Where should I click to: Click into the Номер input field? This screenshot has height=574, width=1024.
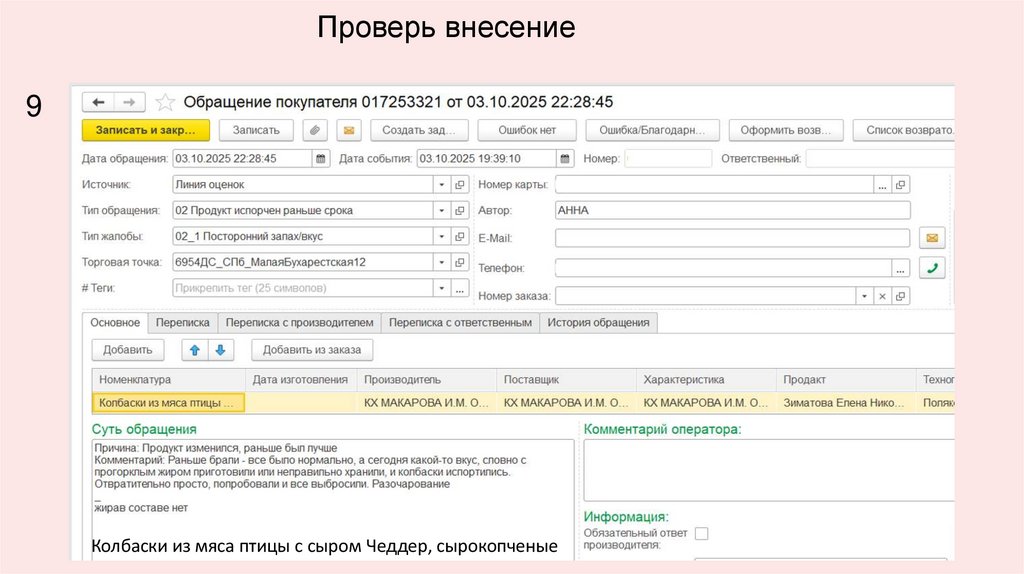pyautogui.click(x=667, y=159)
